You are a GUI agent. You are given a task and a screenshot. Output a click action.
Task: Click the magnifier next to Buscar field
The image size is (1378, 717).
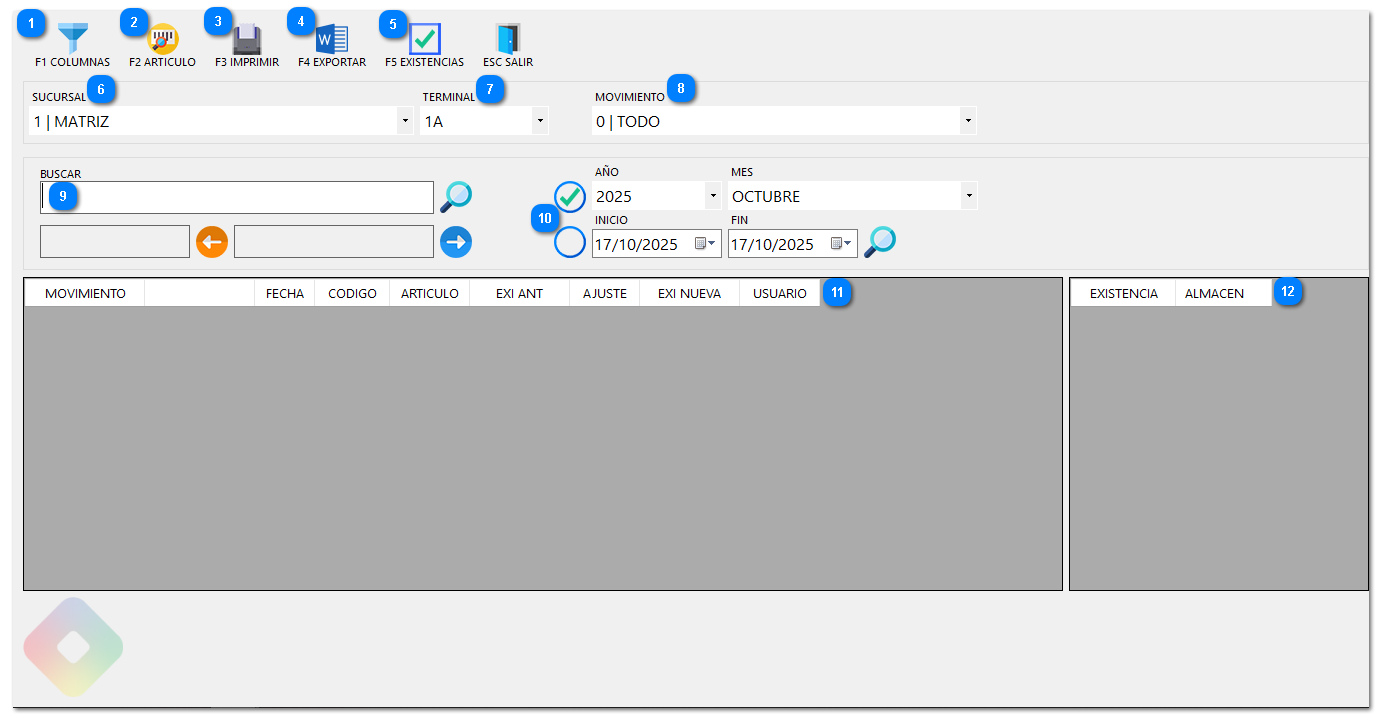click(x=456, y=197)
